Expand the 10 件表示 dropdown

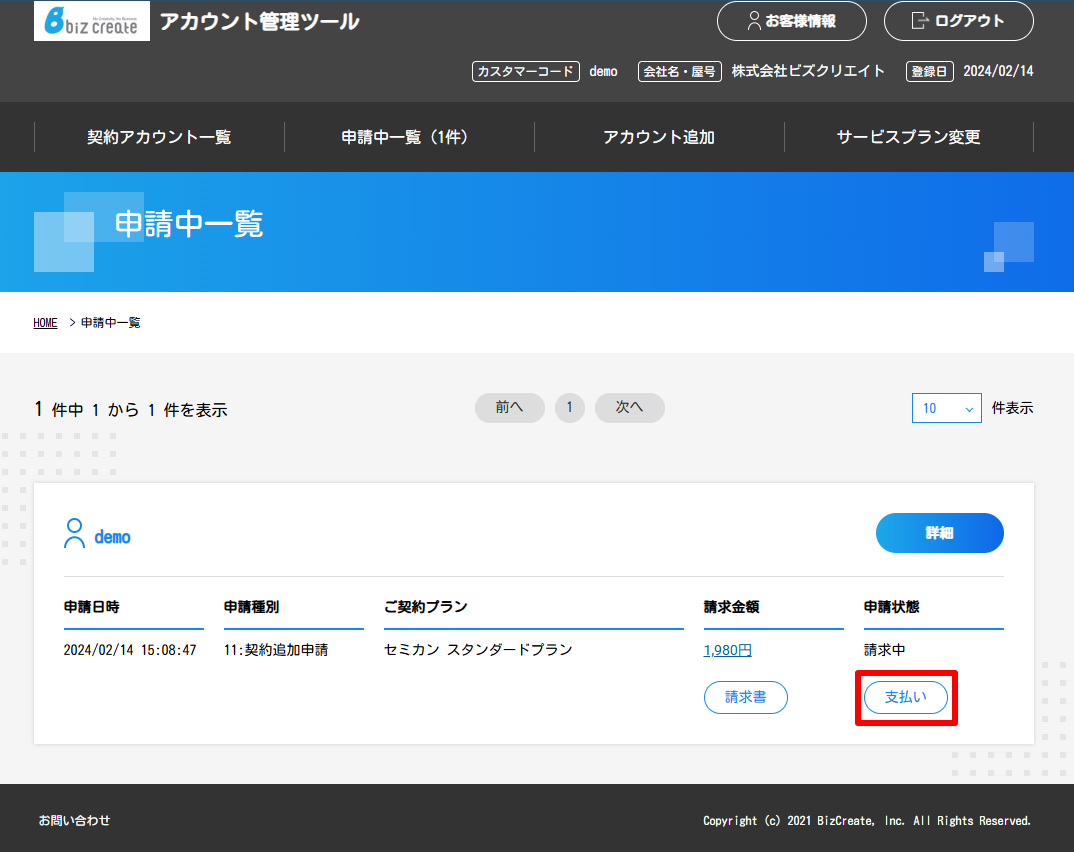[x=947, y=408]
